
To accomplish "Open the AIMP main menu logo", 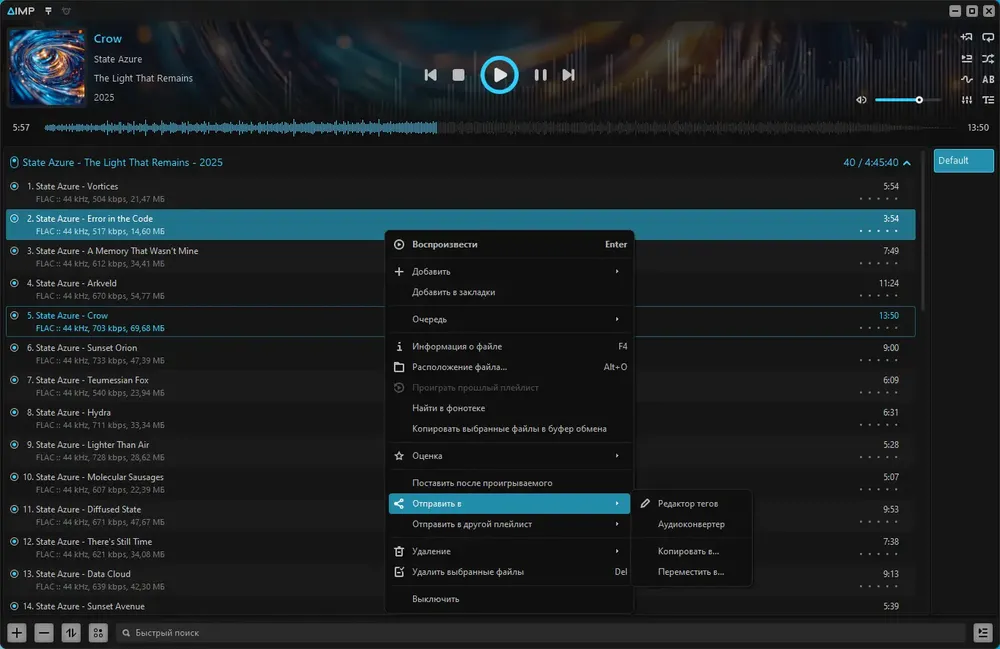I will (x=20, y=11).
